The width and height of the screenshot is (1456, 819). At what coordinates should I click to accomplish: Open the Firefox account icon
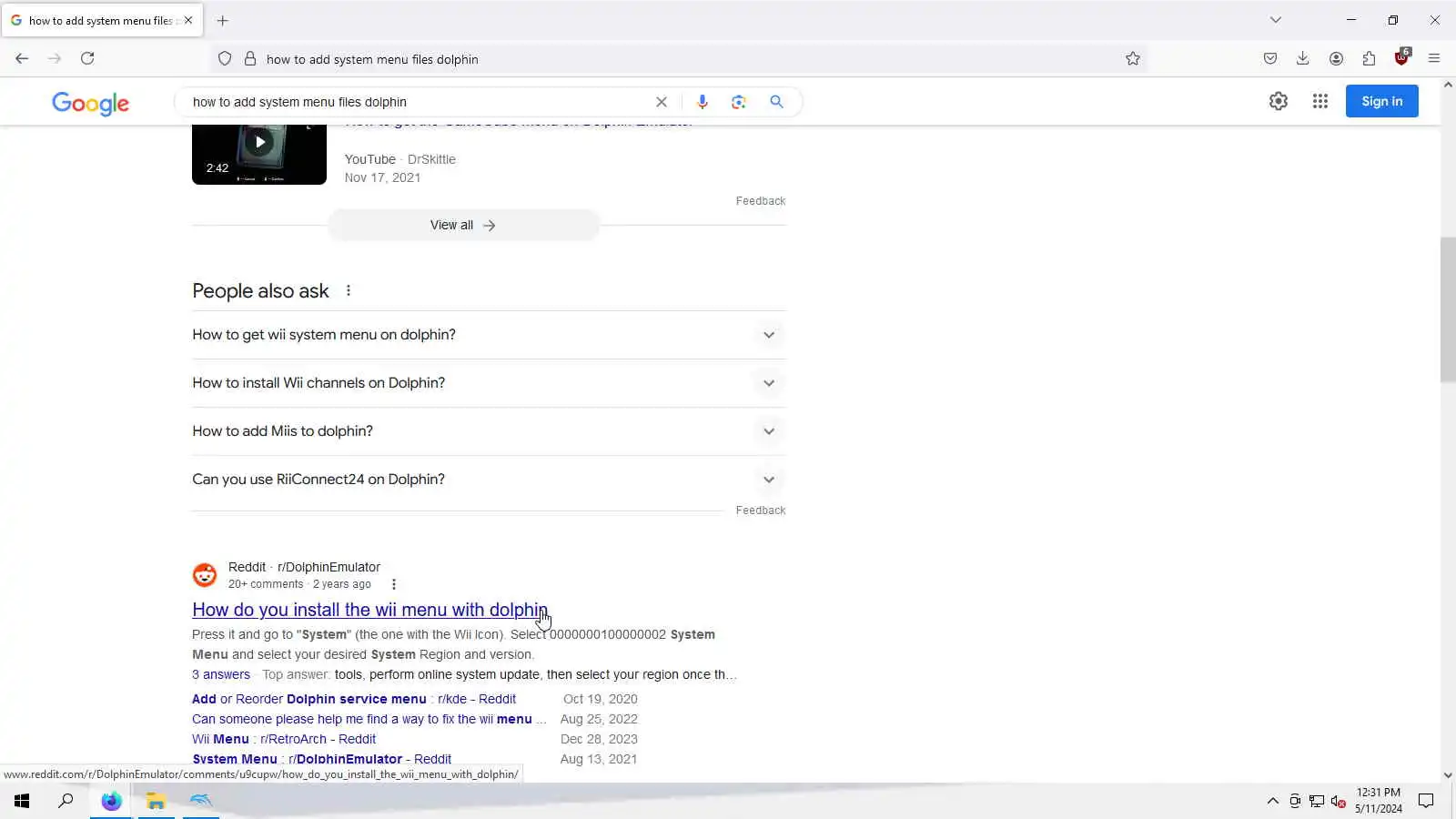(x=1336, y=58)
